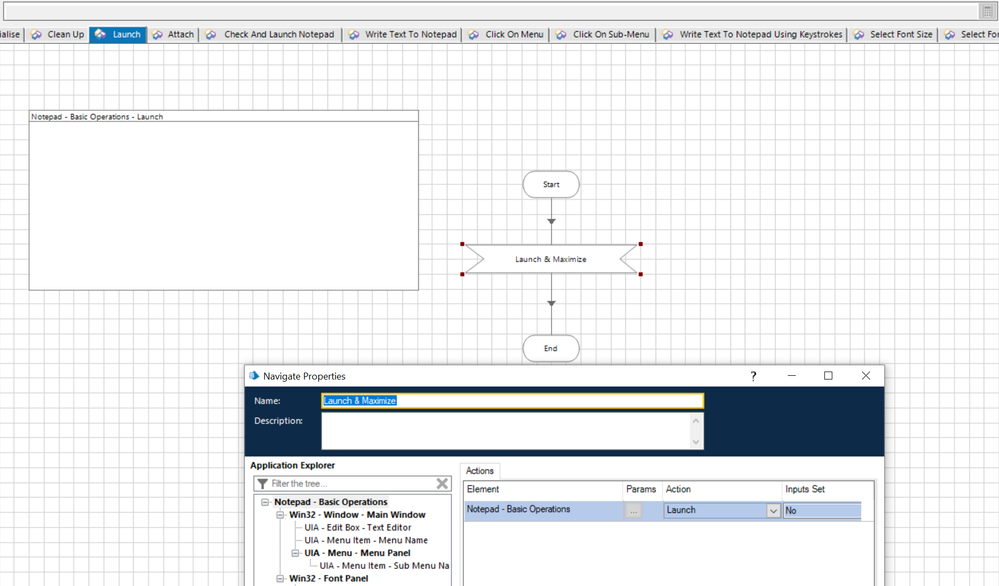
Task: Click the Attach tab page icon
Action: [x=157, y=34]
